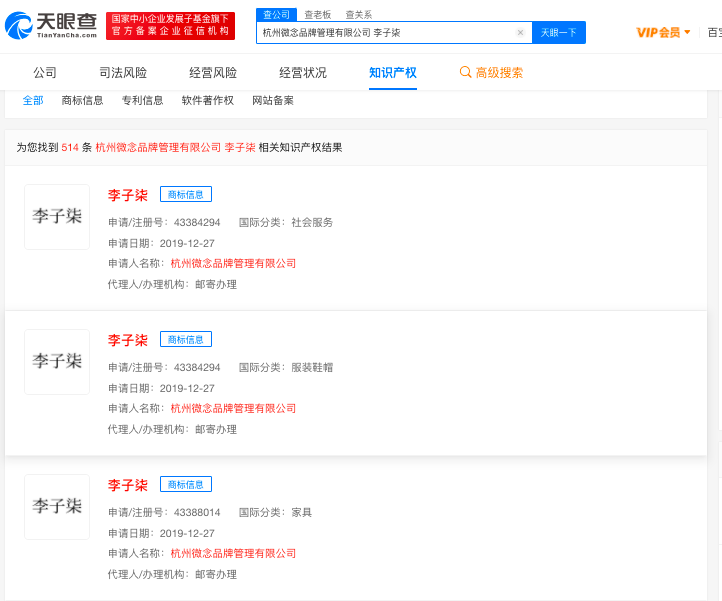Click the 514 results count text
The height and width of the screenshot is (601, 722).
click(70, 147)
